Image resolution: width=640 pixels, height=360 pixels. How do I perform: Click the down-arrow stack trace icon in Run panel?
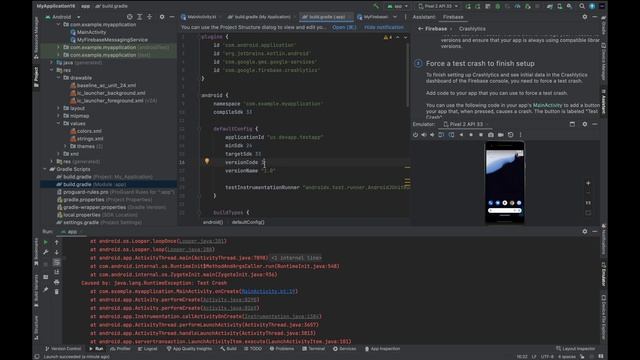(x=57, y=252)
